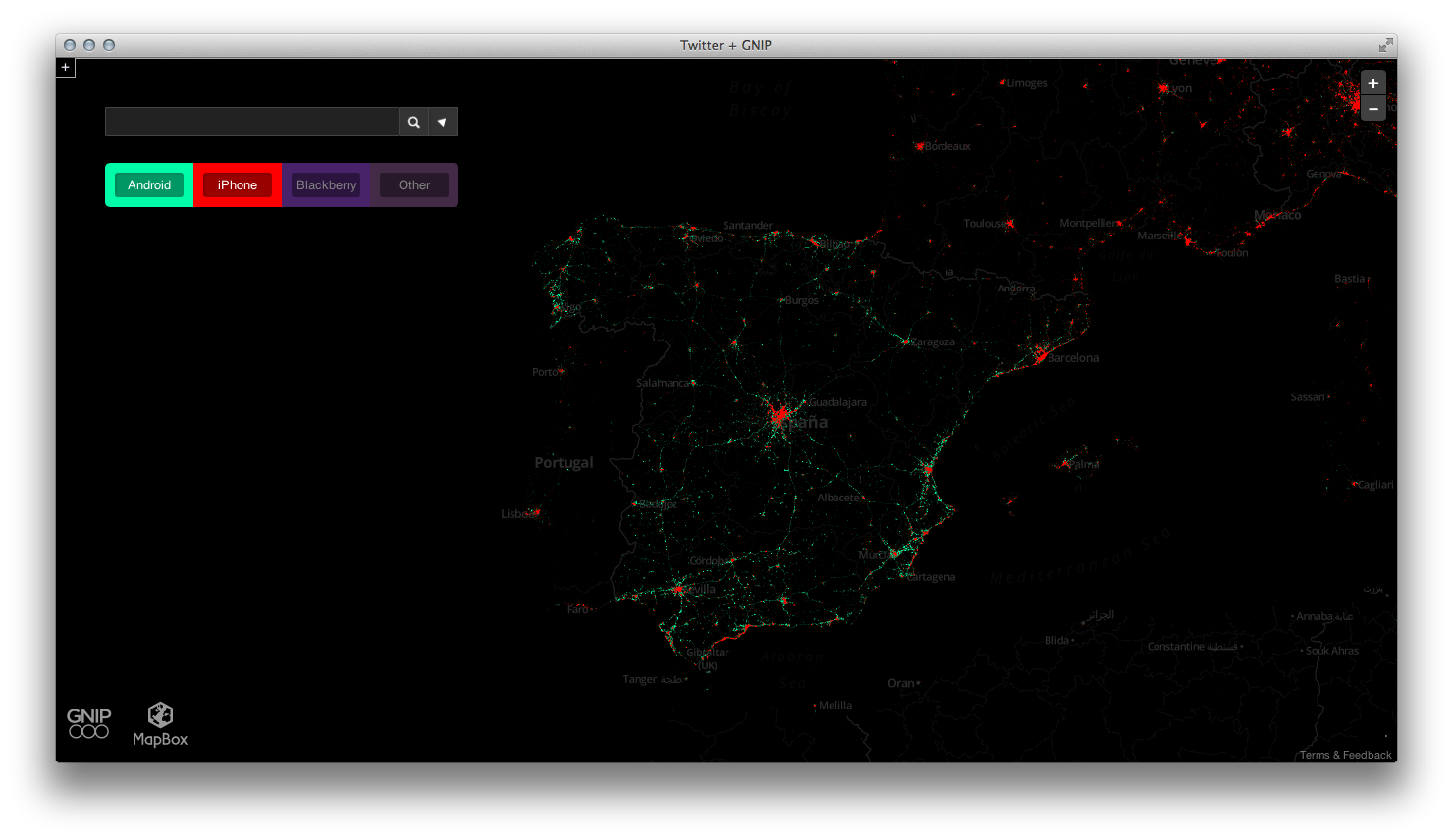
Task: Click the Santander city label
Action: pyautogui.click(x=748, y=226)
